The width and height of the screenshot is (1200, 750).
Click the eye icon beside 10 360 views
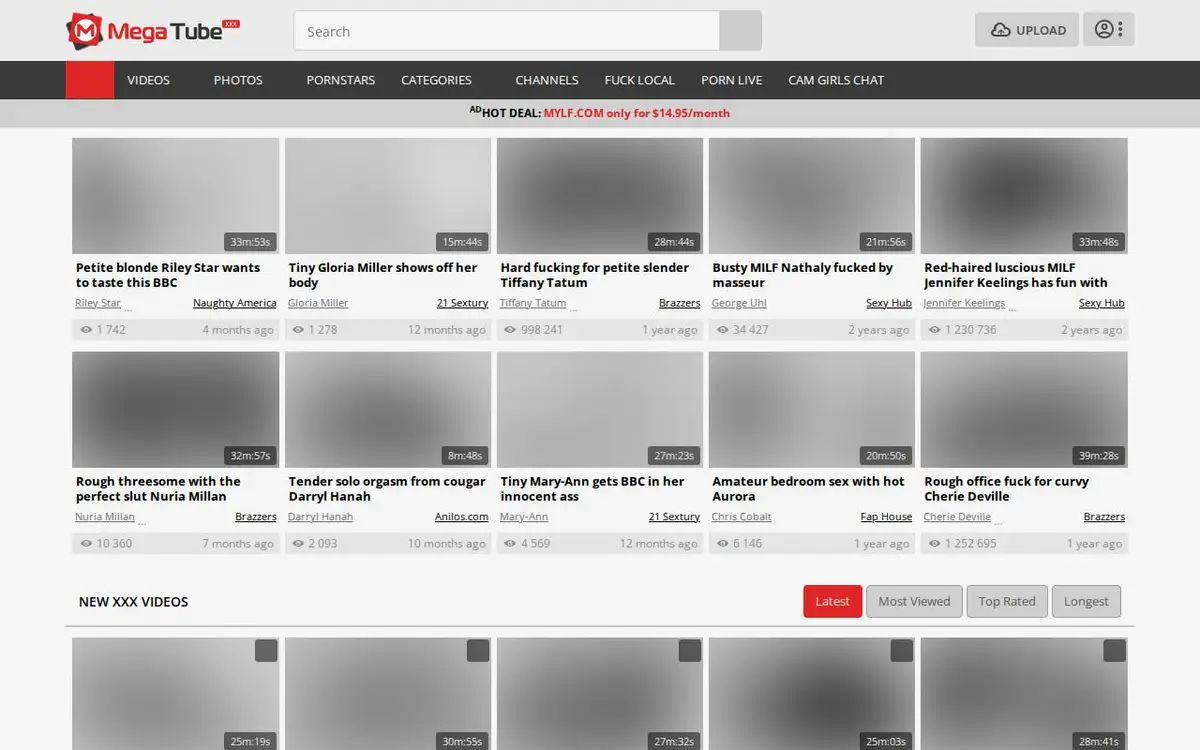[86, 544]
